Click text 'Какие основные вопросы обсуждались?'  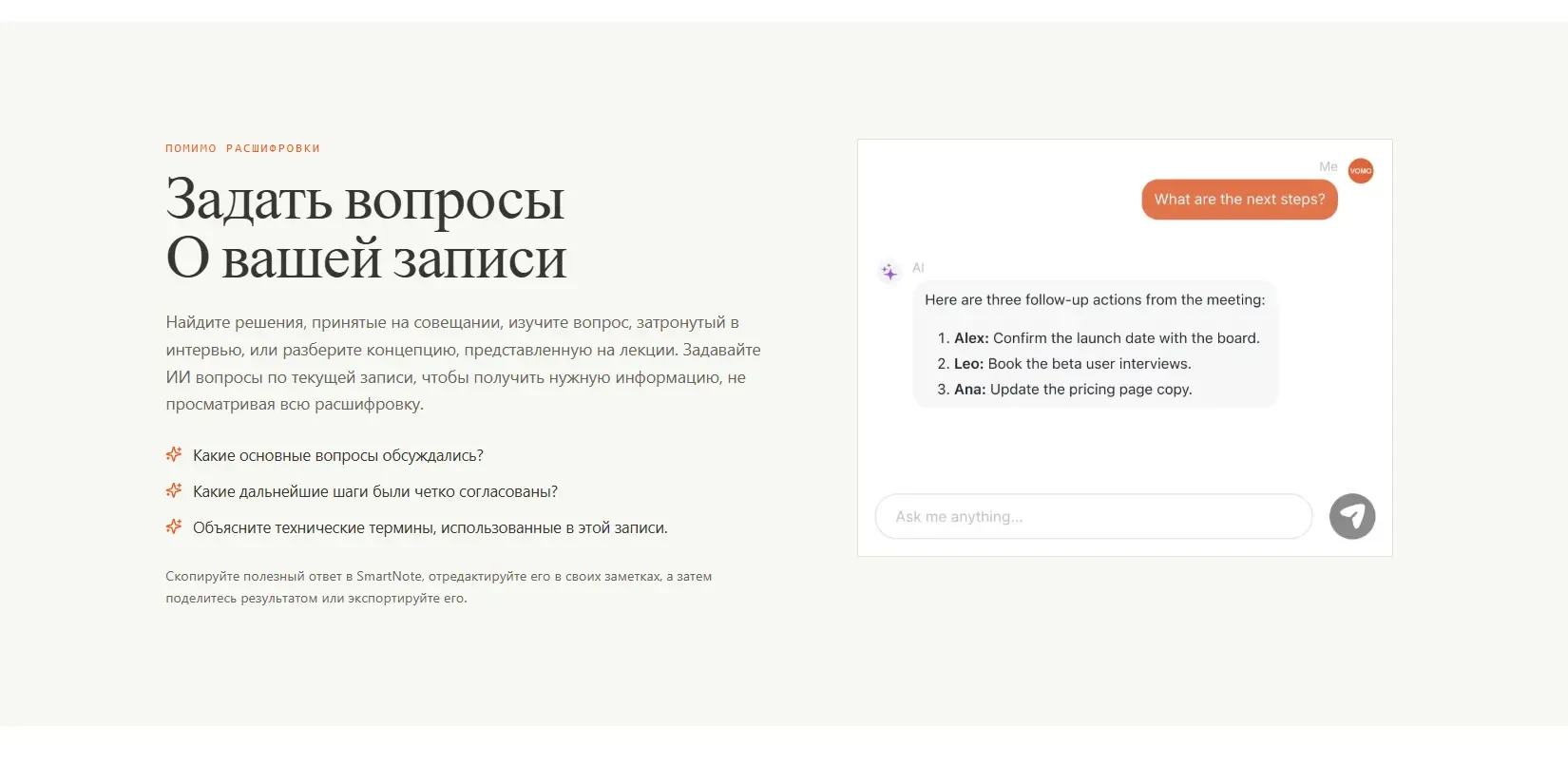pyautogui.click(x=338, y=455)
